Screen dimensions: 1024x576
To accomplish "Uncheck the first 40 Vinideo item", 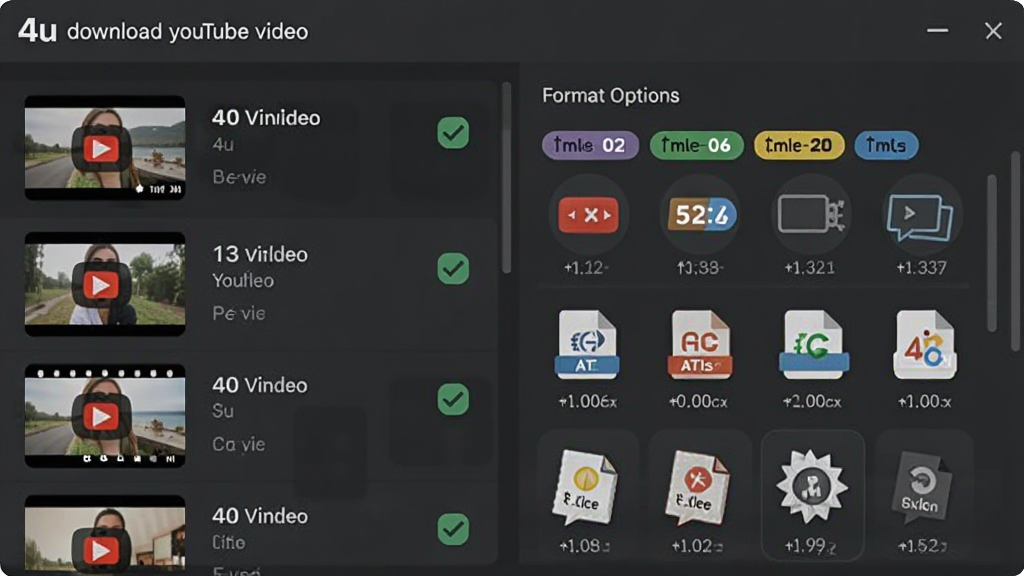I will pyautogui.click(x=453, y=133).
